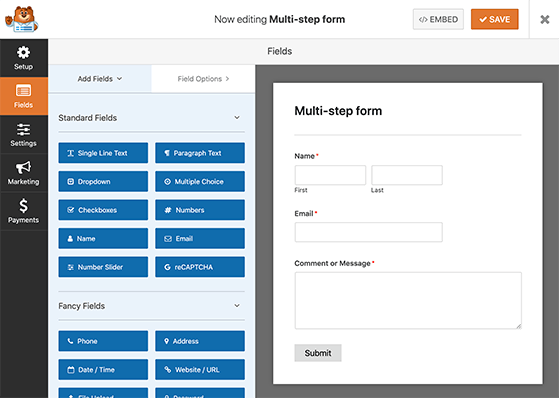Viewport: 559px width, 398px height.
Task: Add a Name field from Standard Fields
Action: click(103, 239)
